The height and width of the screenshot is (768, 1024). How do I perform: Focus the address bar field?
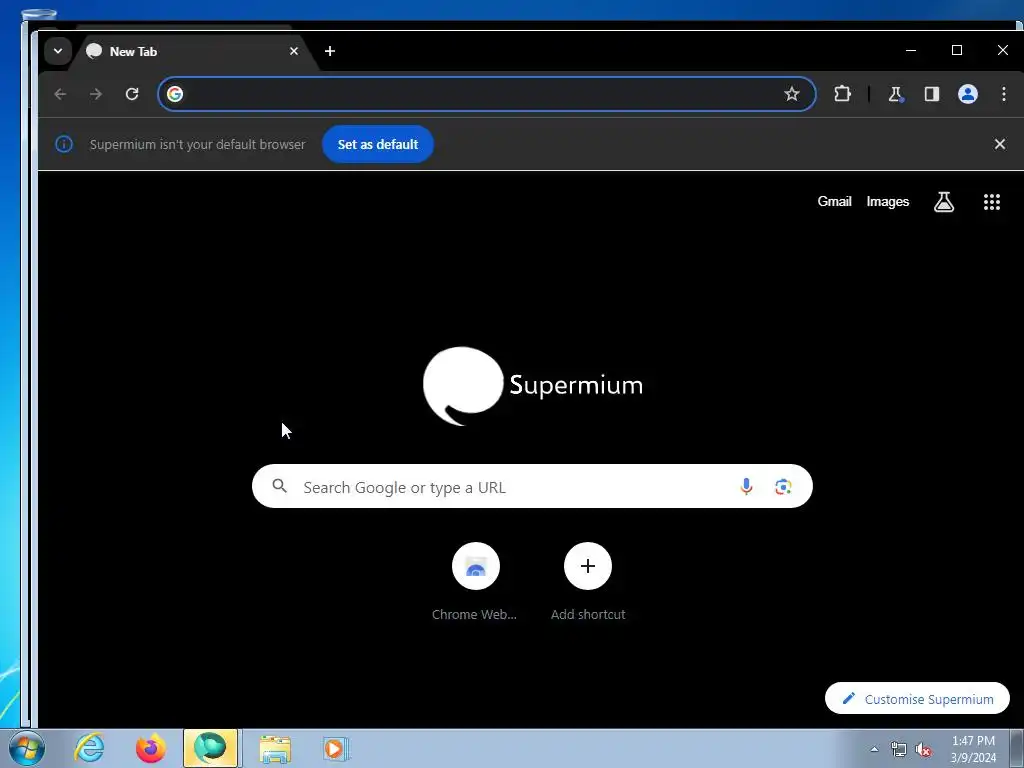[x=487, y=94]
